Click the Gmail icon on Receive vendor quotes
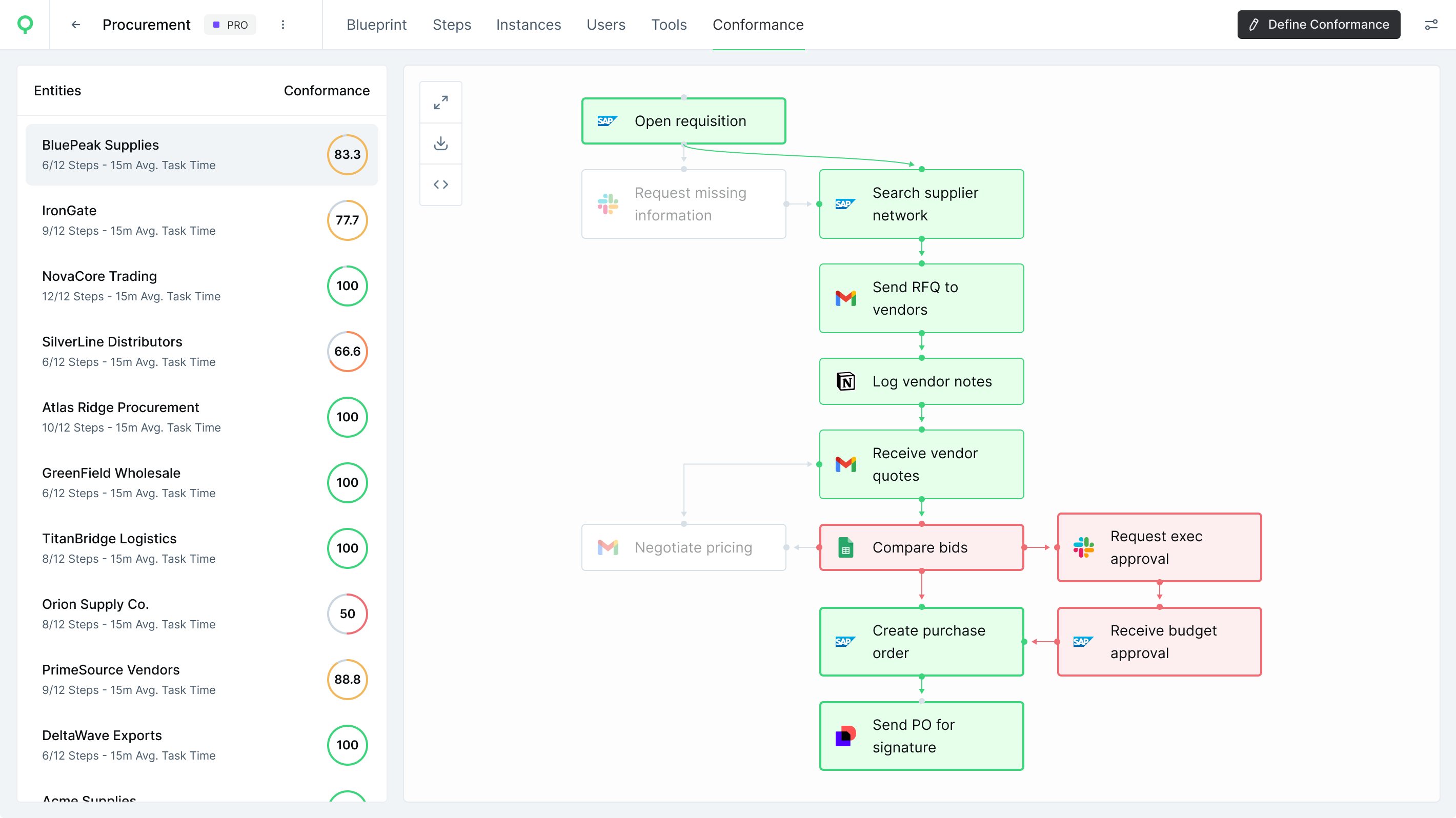1456x818 pixels. [x=844, y=464]
